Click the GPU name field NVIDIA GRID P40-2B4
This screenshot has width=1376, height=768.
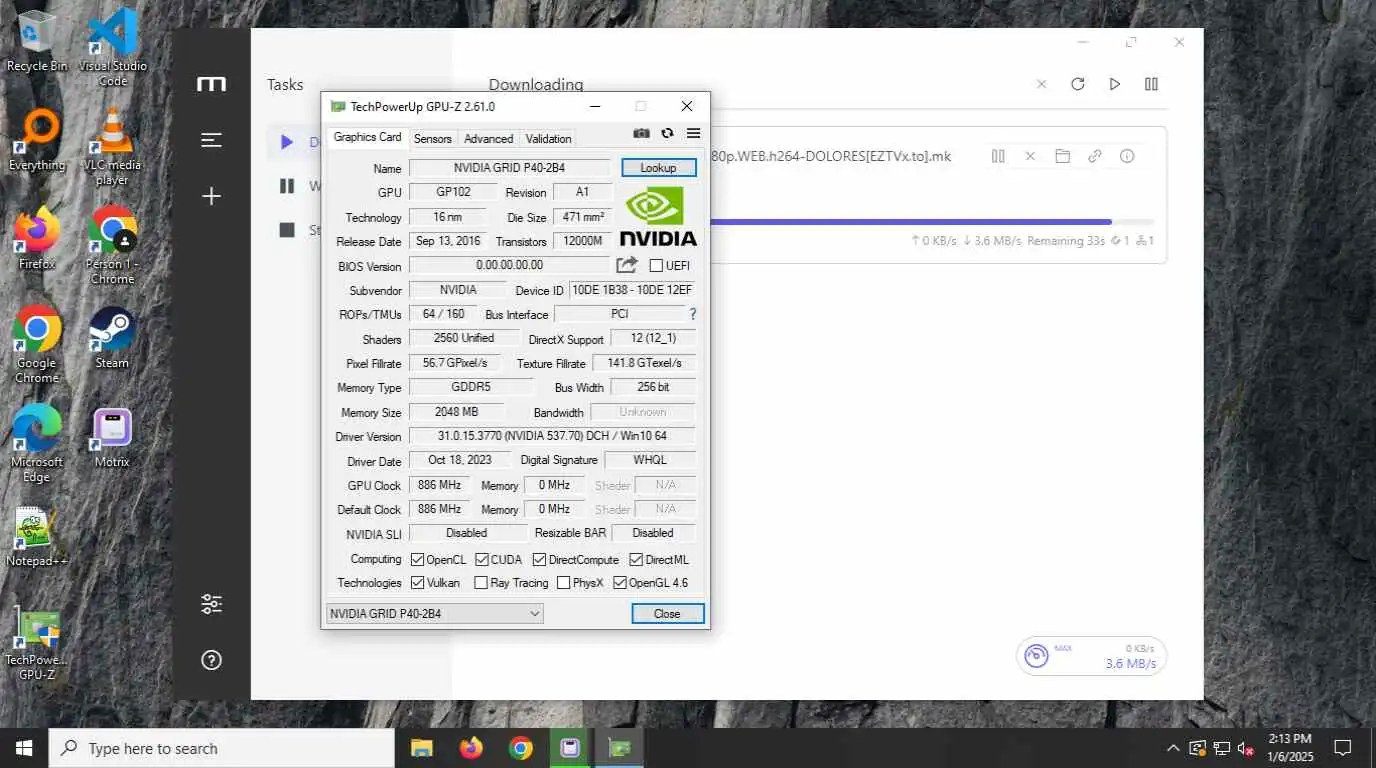click(x=509, y=168)
